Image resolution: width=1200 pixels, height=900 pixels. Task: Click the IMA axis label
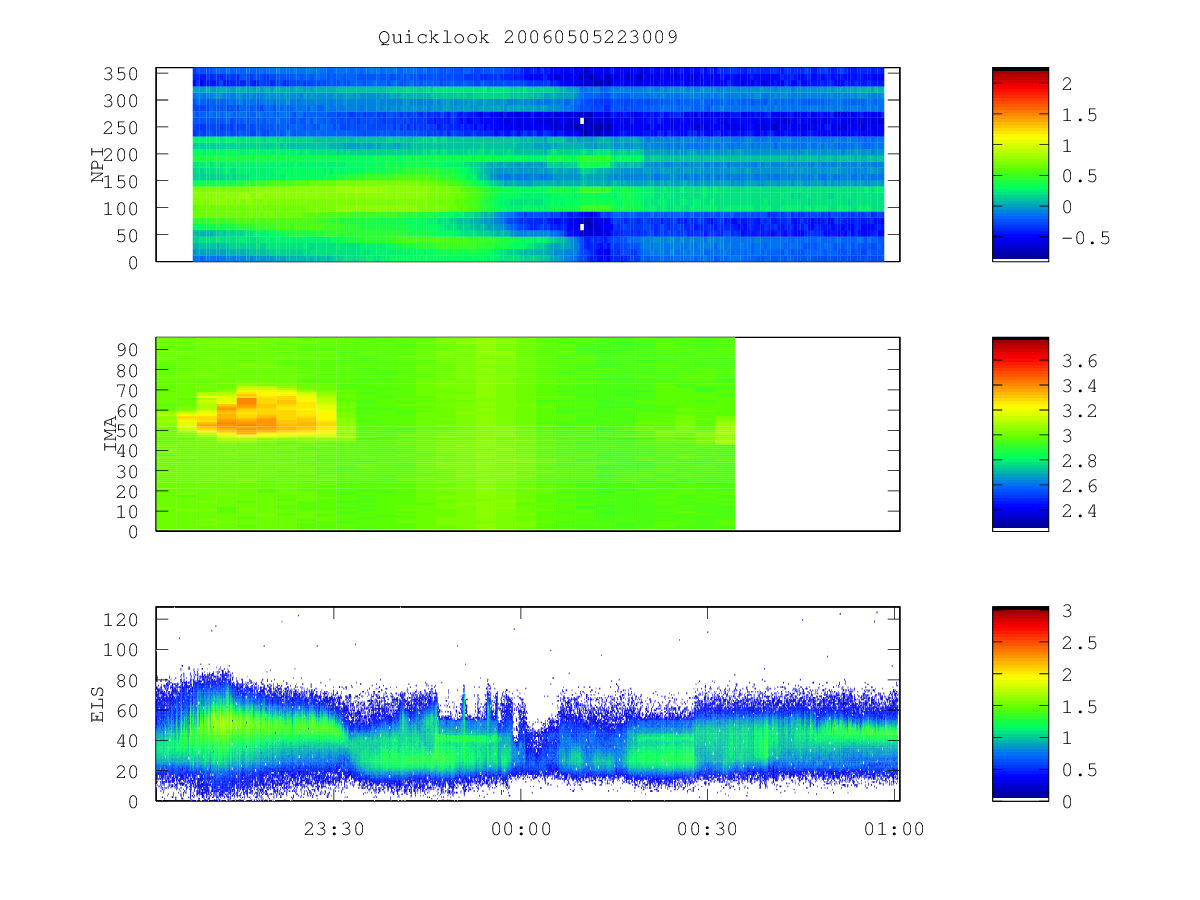click(112, 433)
